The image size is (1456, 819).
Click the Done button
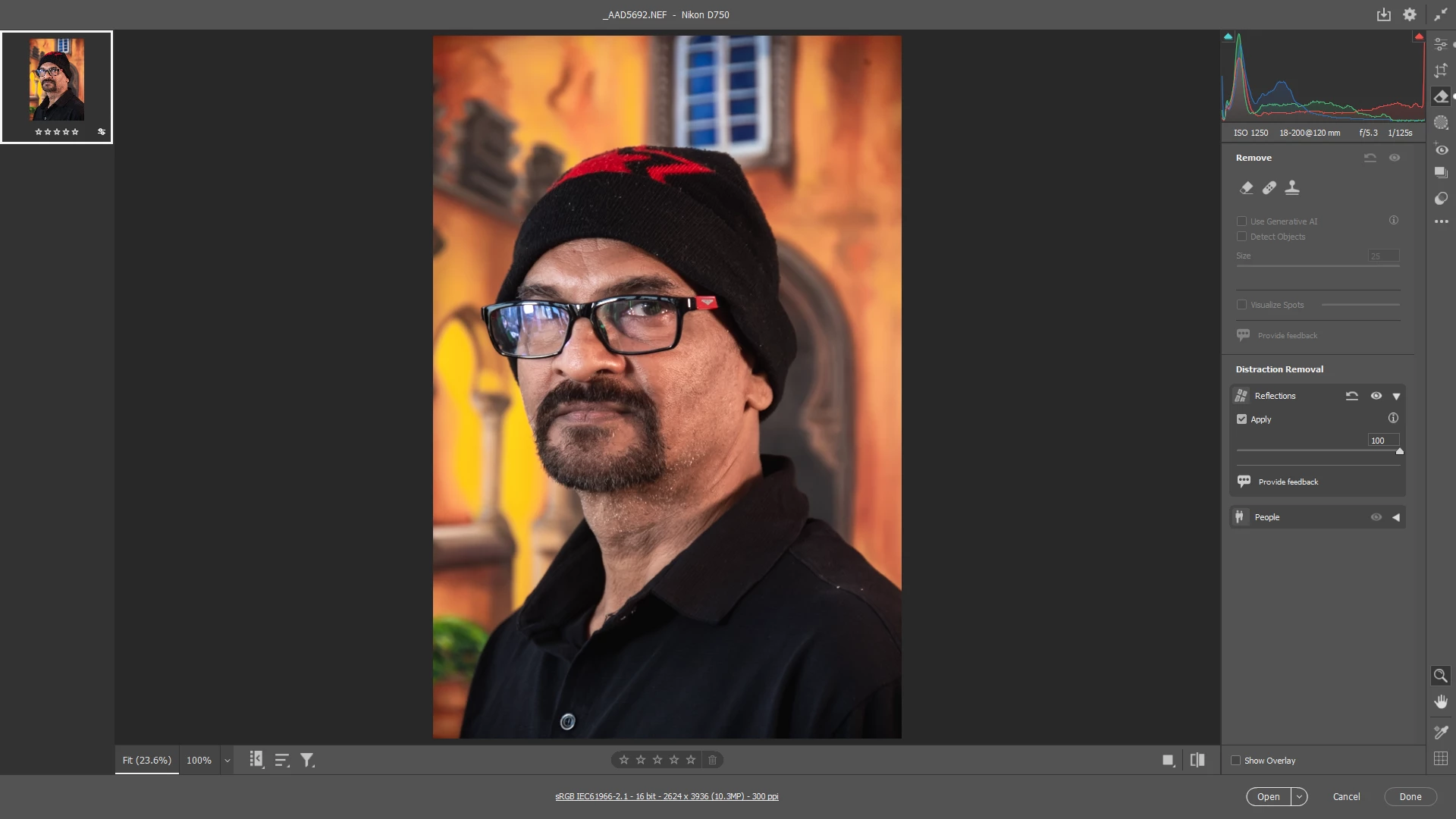pyautogui.click(x=1410, y=796)
